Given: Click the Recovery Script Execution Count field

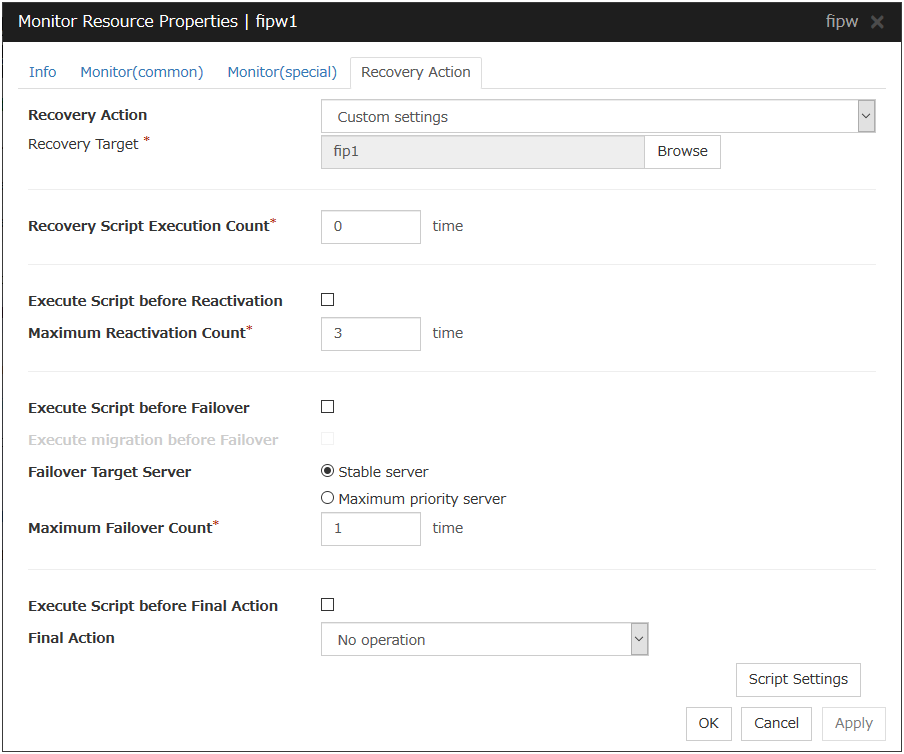Looking at the screenshot, I should point(370,227).
